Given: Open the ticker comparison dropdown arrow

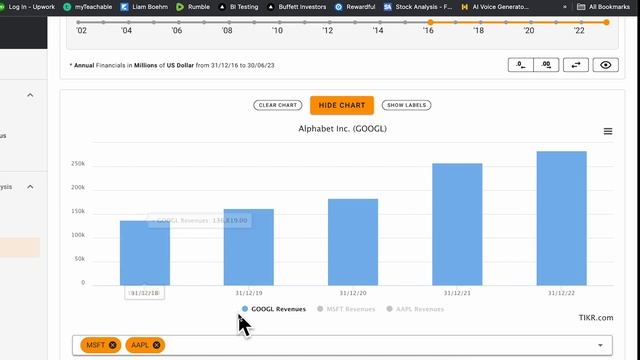Looking at the screenshot, I should click(x=600, y=345).
